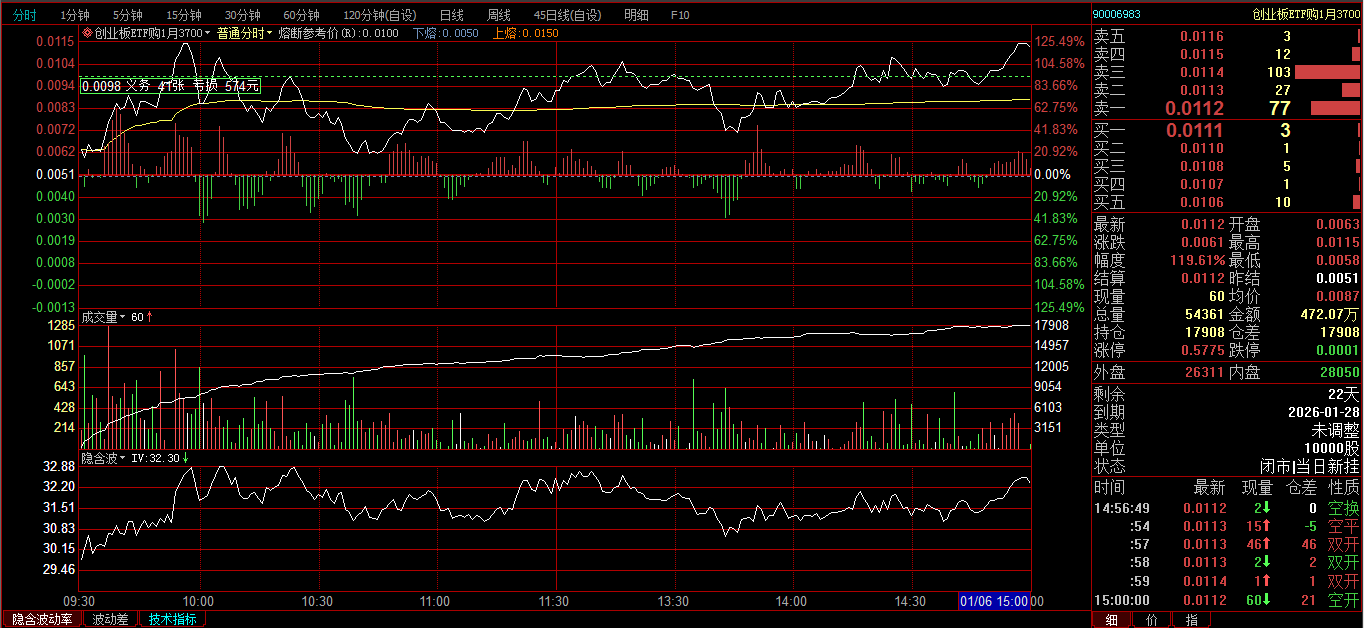The image size is (1364, 628).
Task: Click the 125.49% top percentage axis label
Action: point(1060,41)
